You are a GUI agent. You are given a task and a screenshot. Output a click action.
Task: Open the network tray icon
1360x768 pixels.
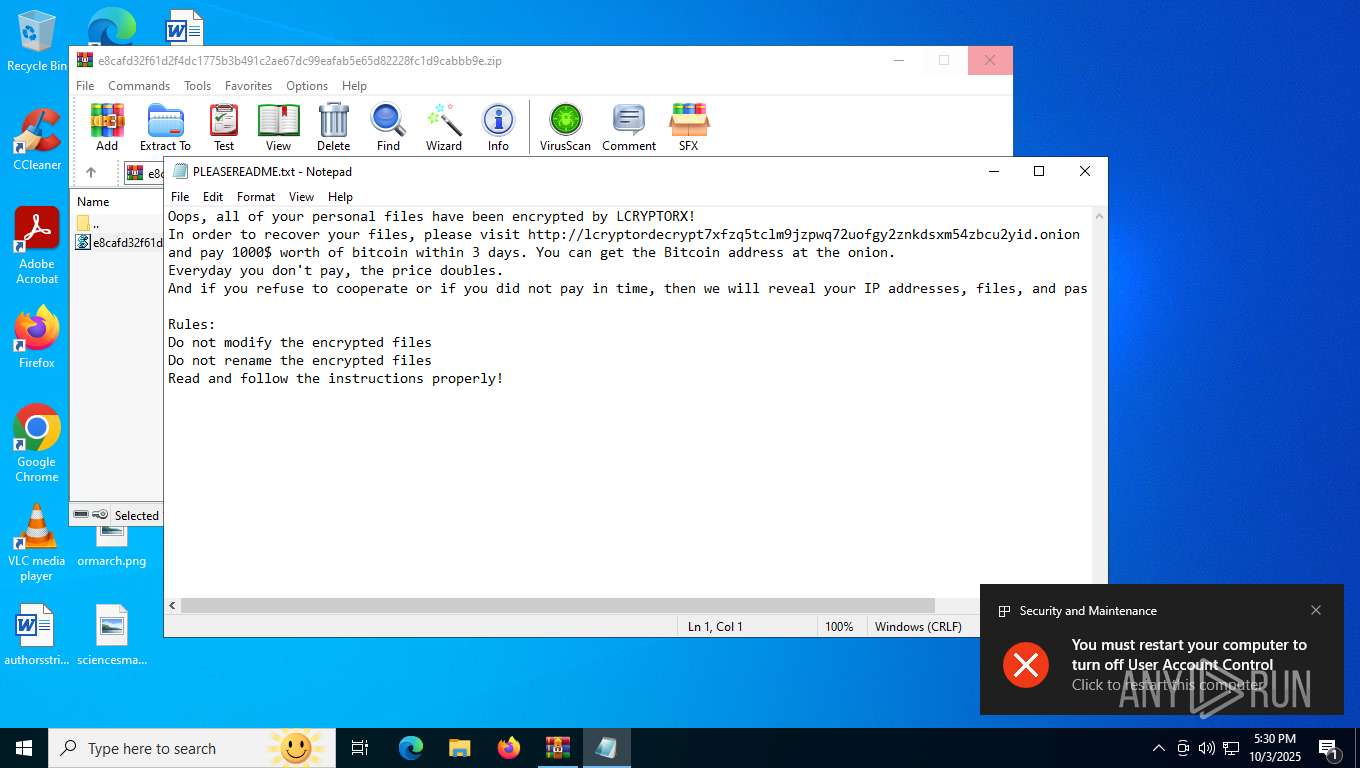pyautogui.click(x=1231, y=748)
